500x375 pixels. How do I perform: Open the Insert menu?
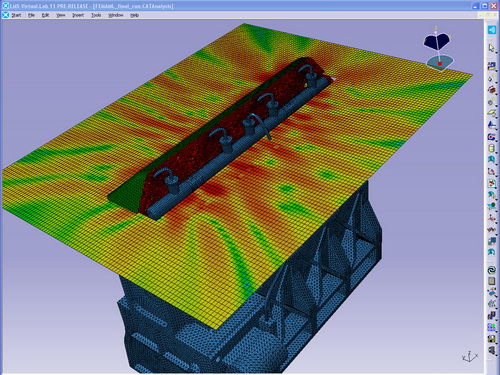(78, 15)
